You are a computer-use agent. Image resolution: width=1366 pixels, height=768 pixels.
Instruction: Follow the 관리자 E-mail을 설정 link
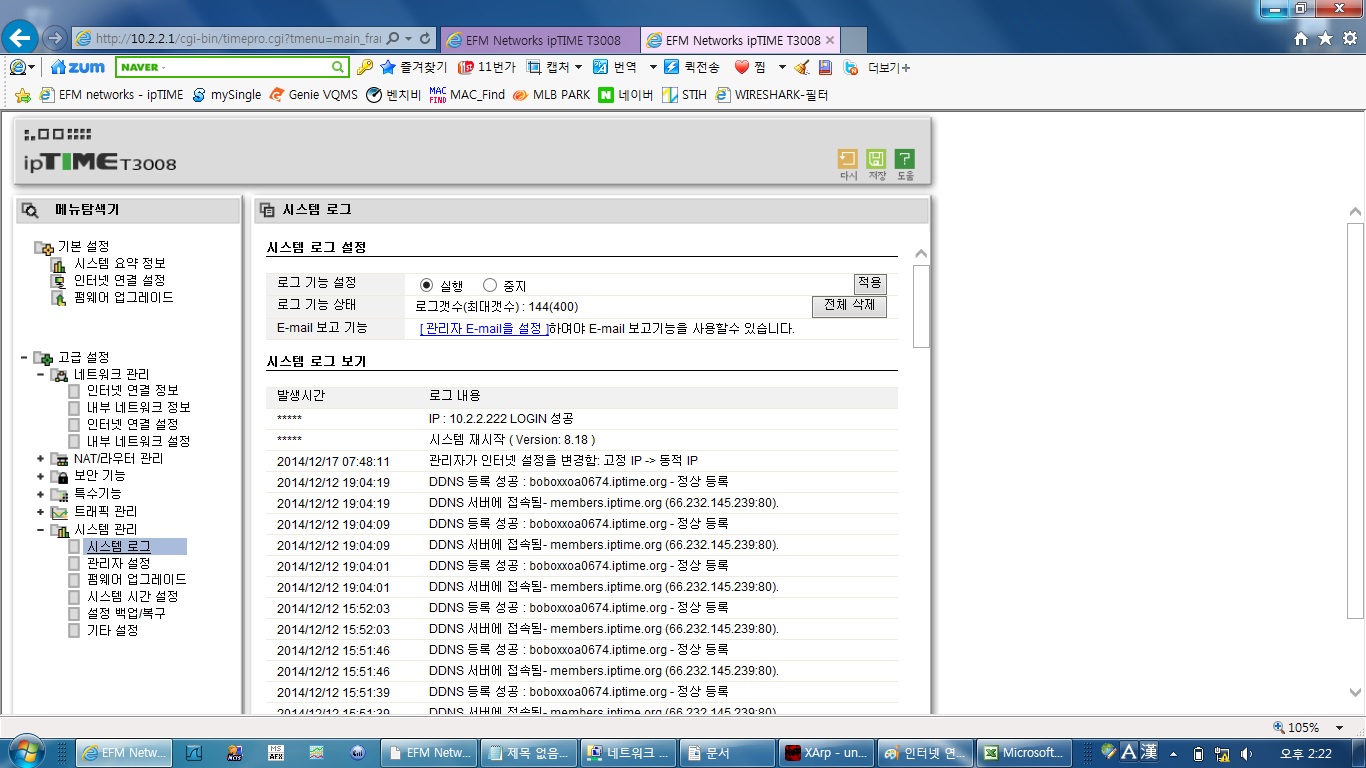(484, 329)
